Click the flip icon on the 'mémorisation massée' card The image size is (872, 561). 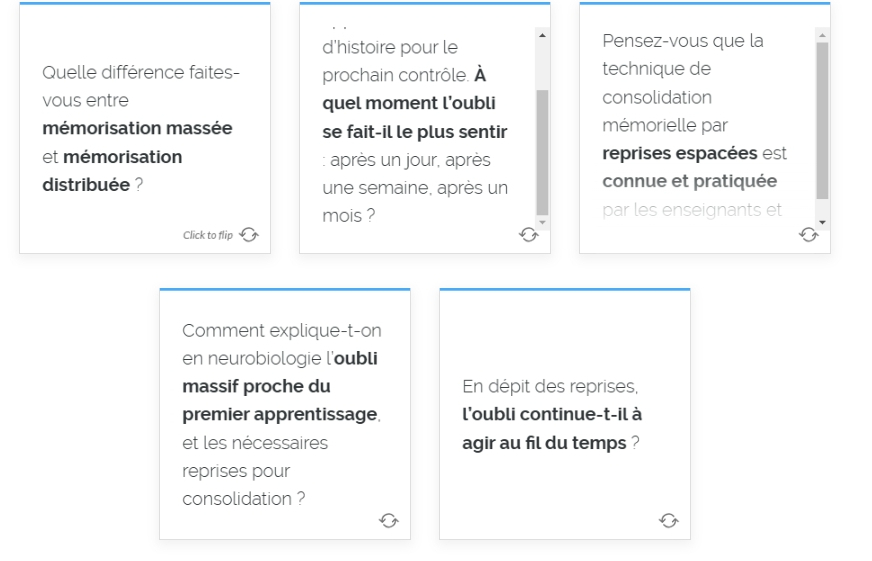click(249, 235)
